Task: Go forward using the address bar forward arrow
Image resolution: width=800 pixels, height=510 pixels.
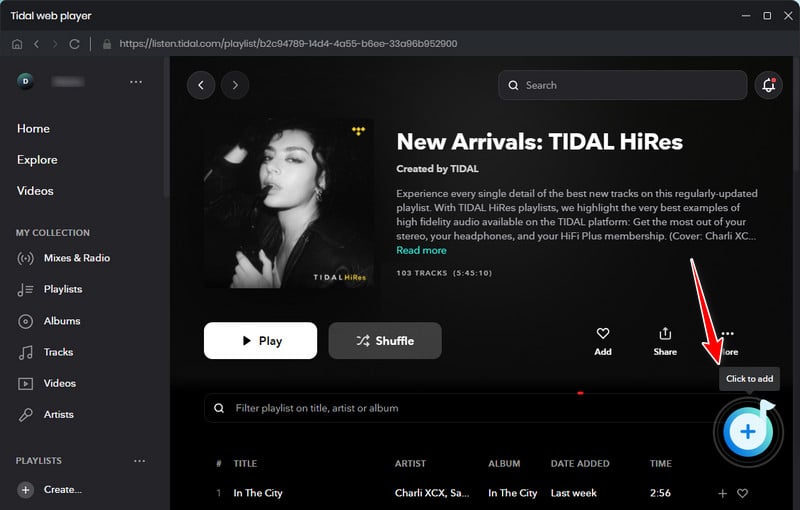Action: [x=55, y=44]
